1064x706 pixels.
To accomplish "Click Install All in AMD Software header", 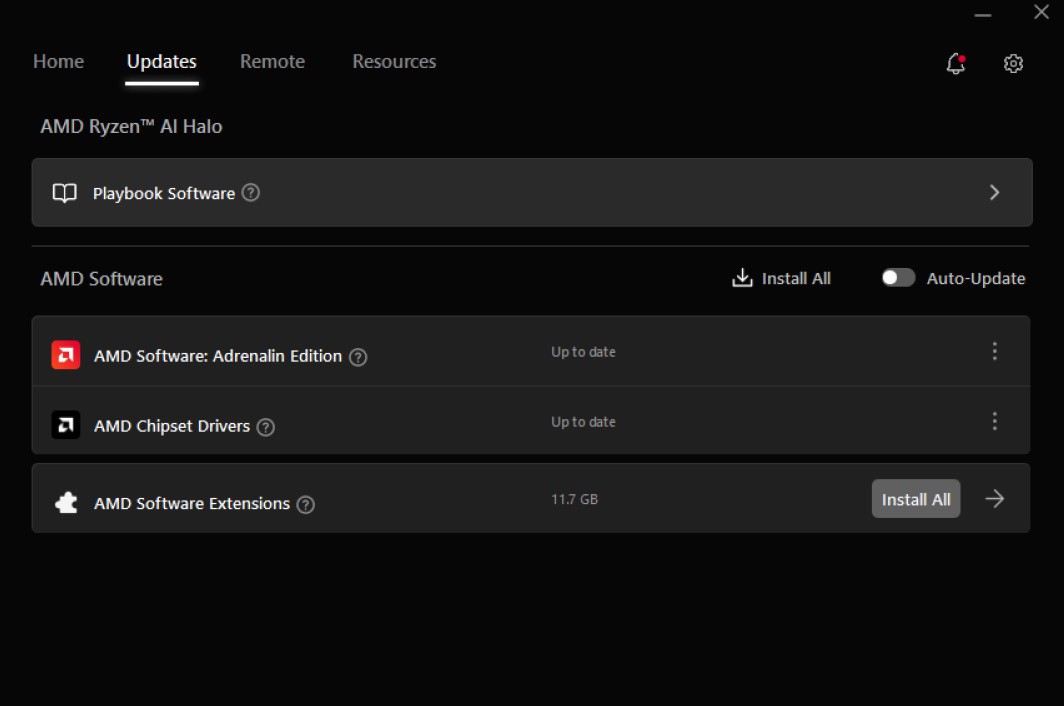I will [795, 278].
